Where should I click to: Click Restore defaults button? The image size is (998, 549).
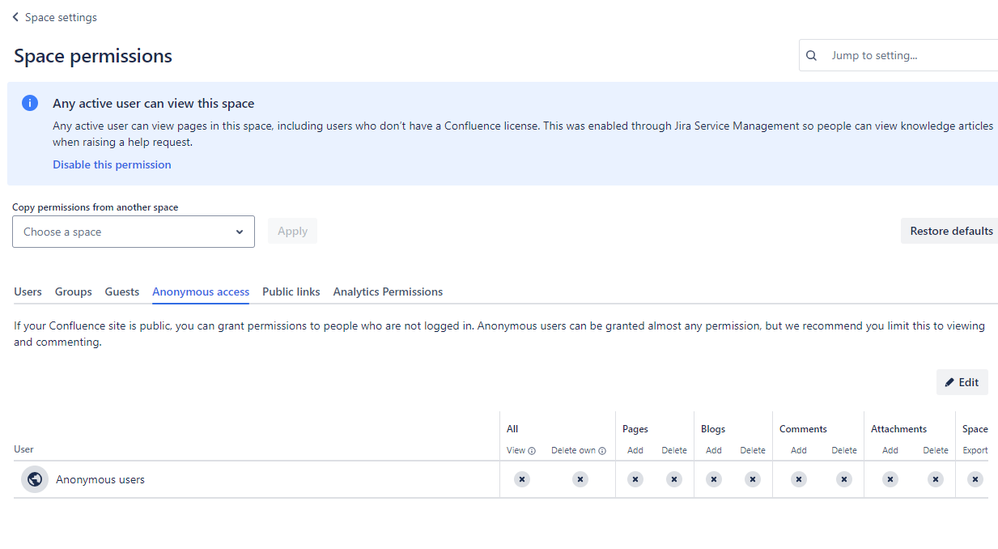point(951,231)
